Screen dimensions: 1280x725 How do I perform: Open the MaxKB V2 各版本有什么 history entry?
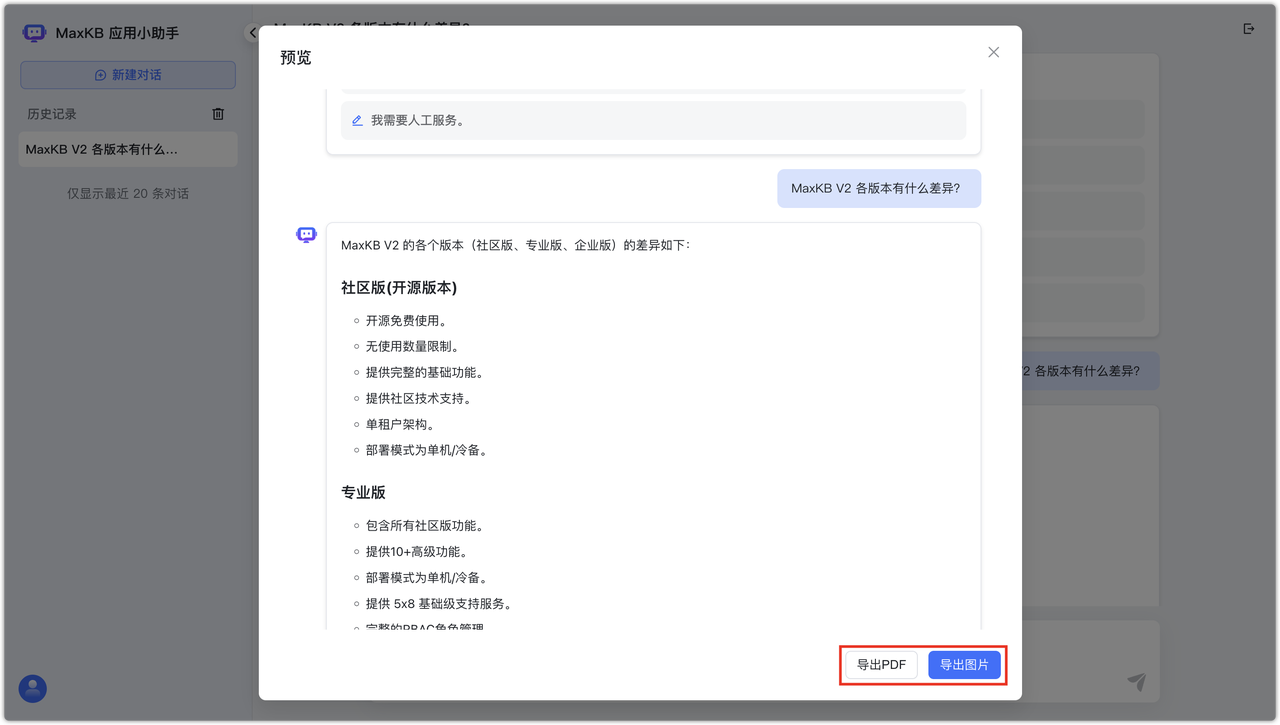pyautogui.click(x=128, y=149)
